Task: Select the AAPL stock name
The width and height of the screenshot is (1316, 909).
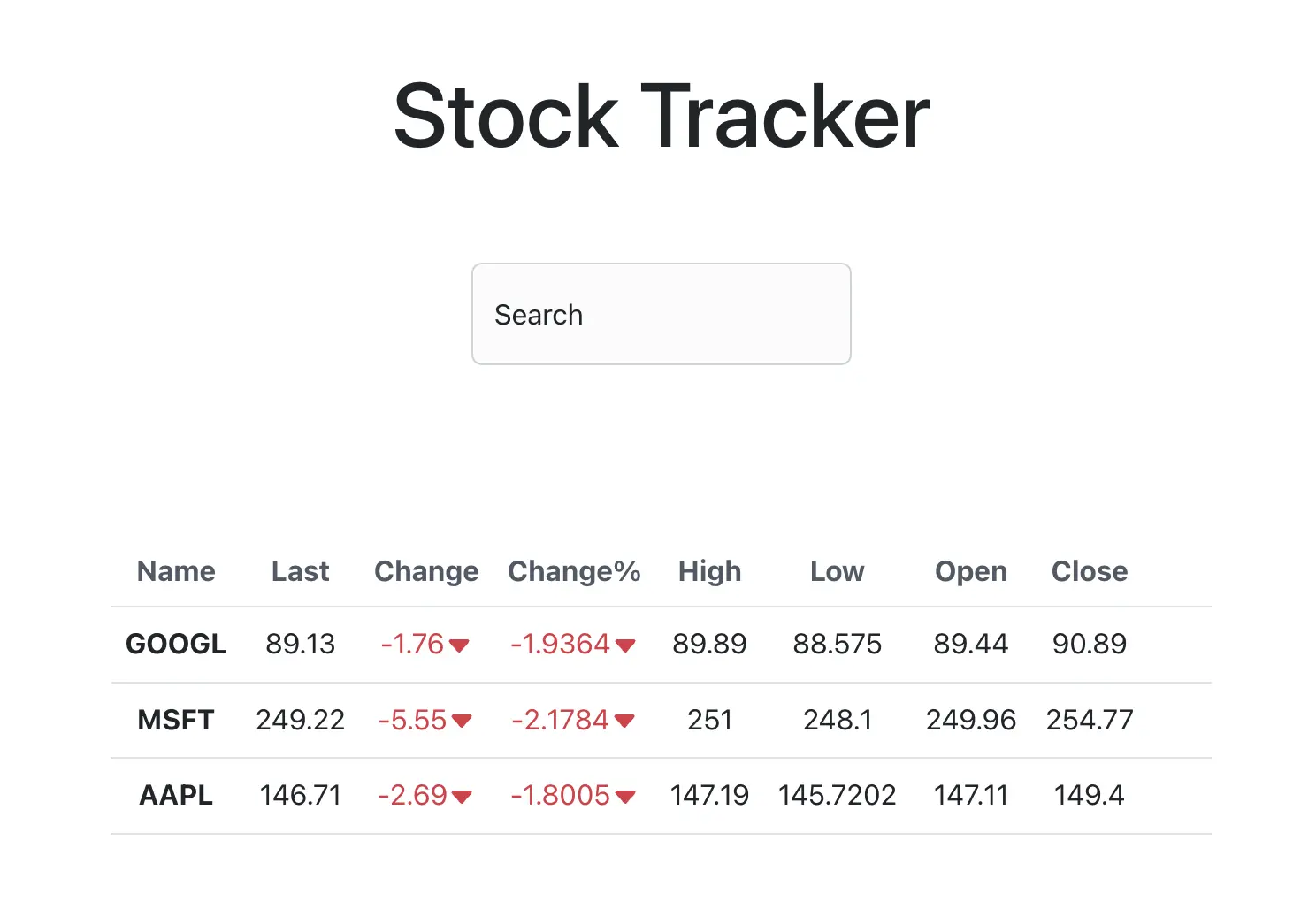Action: [176, 795]
